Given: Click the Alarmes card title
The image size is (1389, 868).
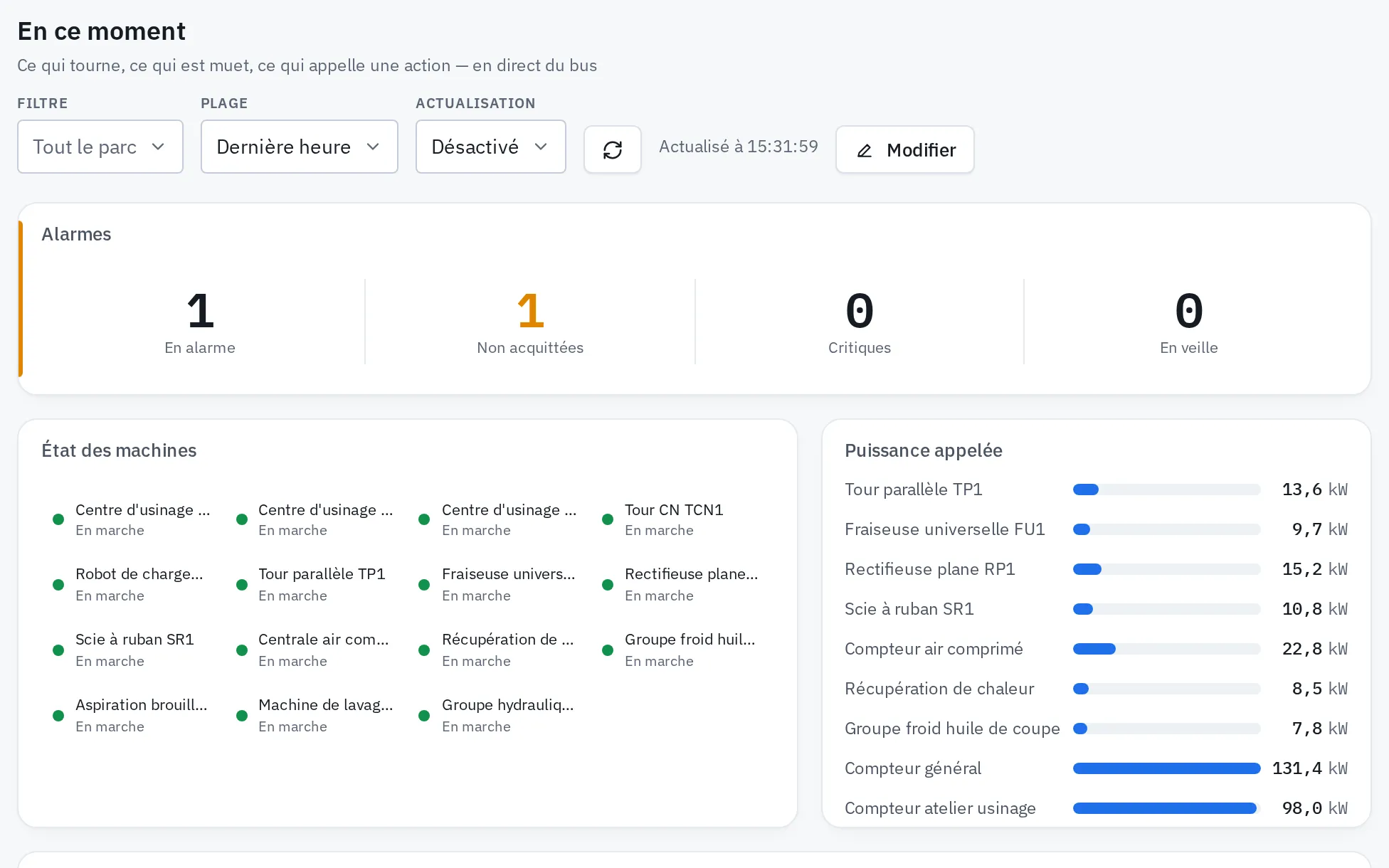Looking at the screenshot, I should [x=76, y=234].
